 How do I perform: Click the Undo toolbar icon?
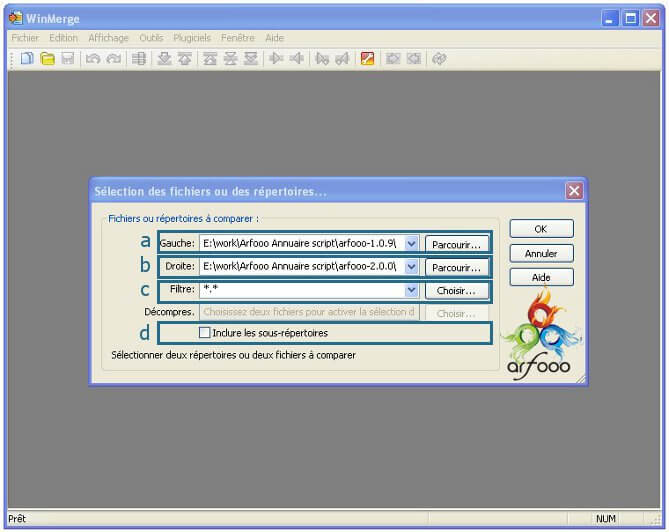(93, 59)
